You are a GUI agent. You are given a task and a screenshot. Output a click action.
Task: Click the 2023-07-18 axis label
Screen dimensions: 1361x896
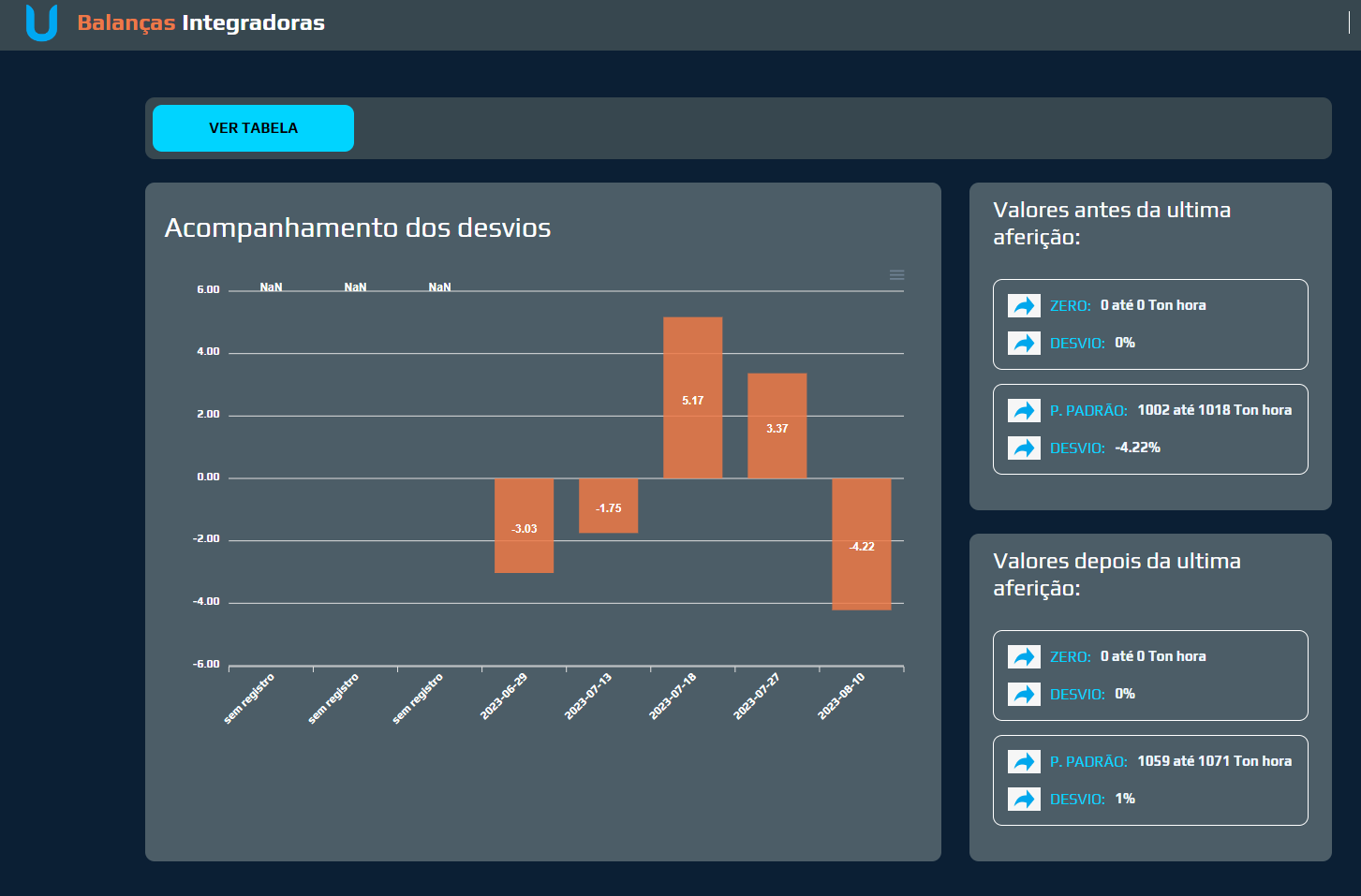click(673, 697)
